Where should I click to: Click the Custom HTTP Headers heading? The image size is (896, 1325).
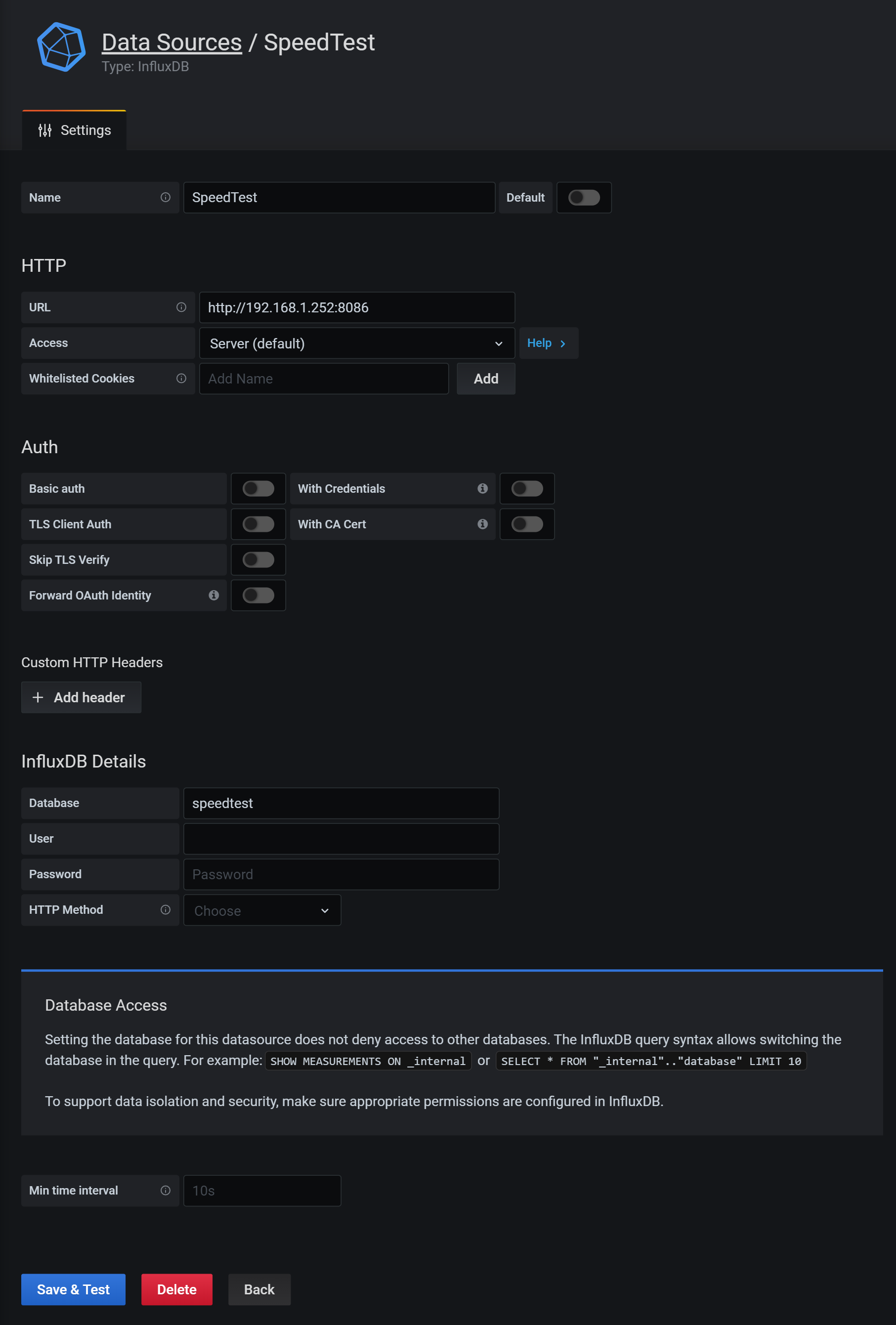click(92, 662)
